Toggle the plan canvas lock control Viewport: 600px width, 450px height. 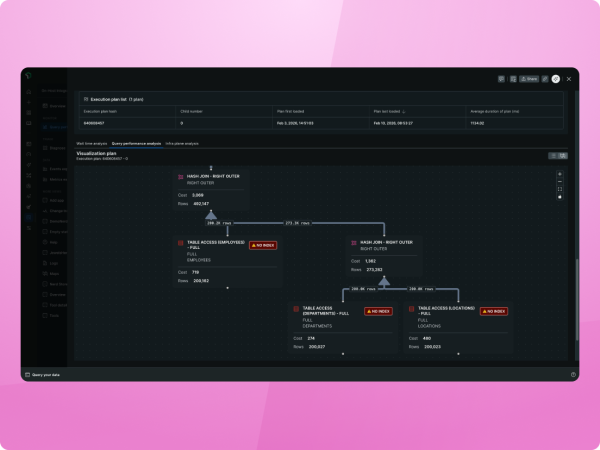[560, 197]
